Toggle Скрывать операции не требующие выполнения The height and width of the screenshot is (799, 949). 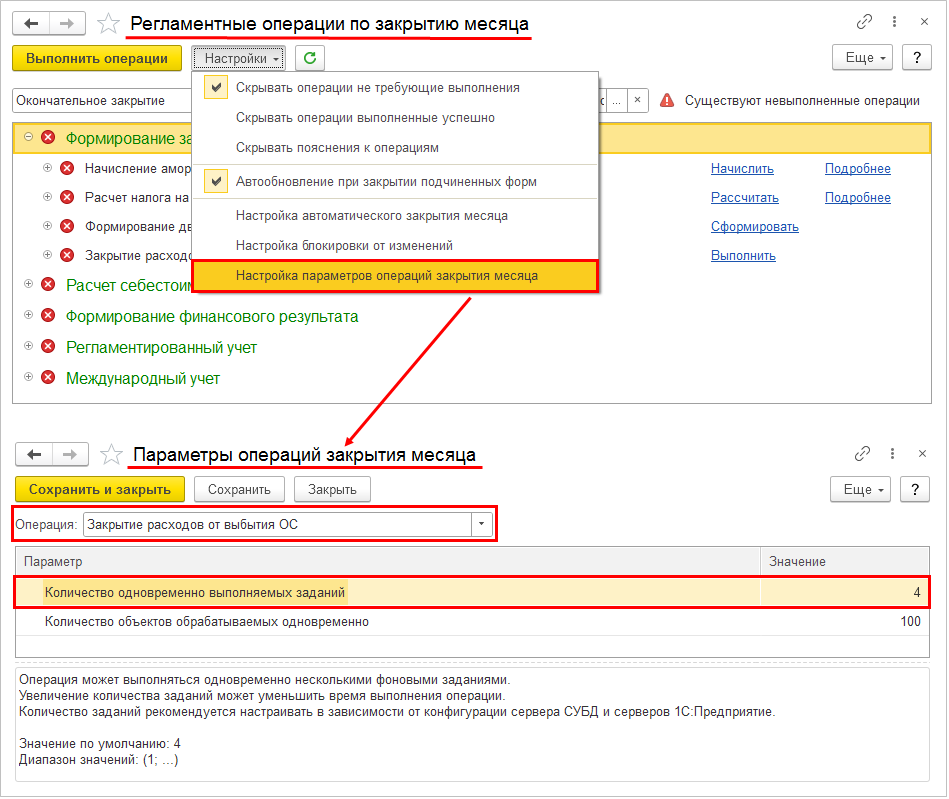coord(395,88)
